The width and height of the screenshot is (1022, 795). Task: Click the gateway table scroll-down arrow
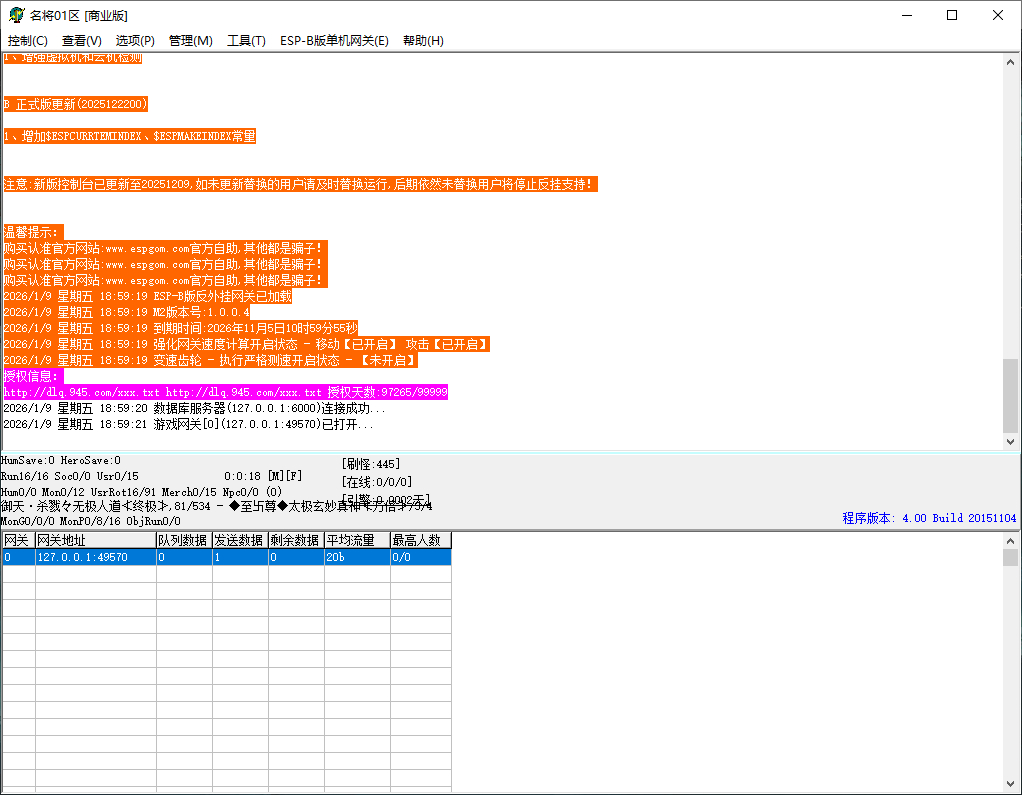pos(1010,786)
